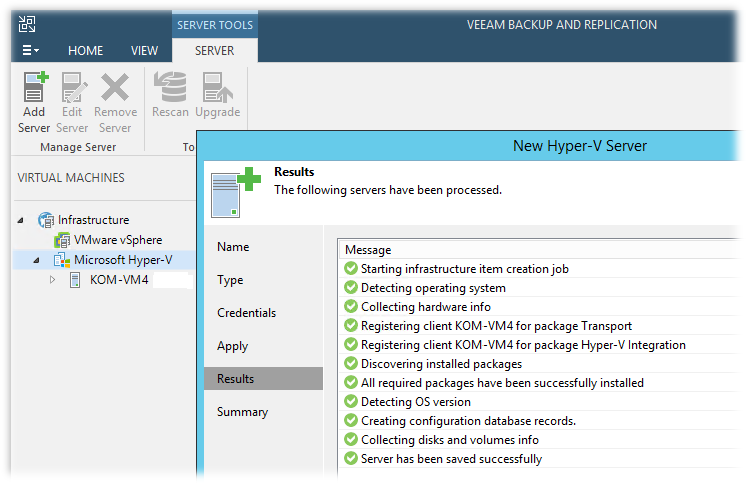The width and height of the screenshot is (746, 483).
Task: Click the New Hyper-V Server wizard icon
Action: (x=236, y=192)
